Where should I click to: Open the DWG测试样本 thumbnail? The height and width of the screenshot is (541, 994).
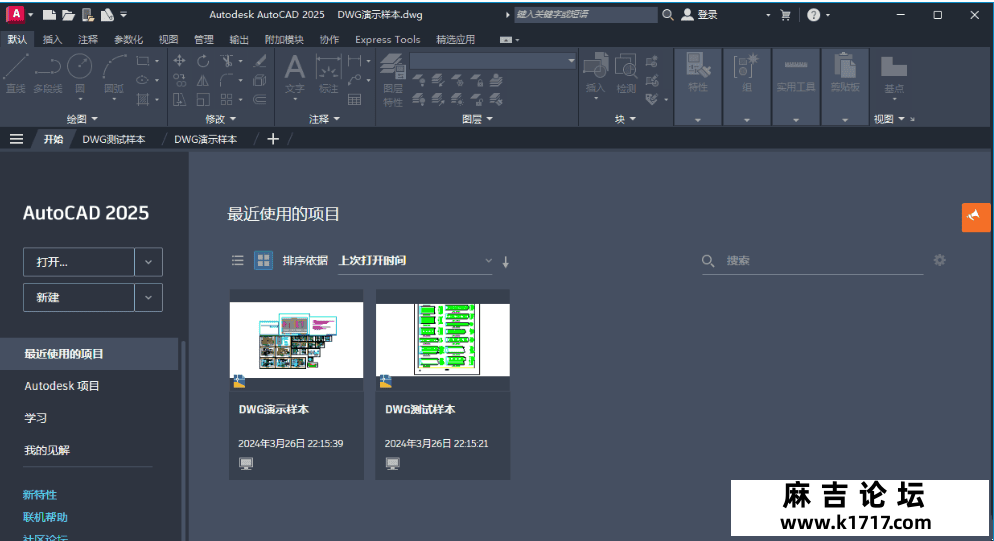(442, 340)
